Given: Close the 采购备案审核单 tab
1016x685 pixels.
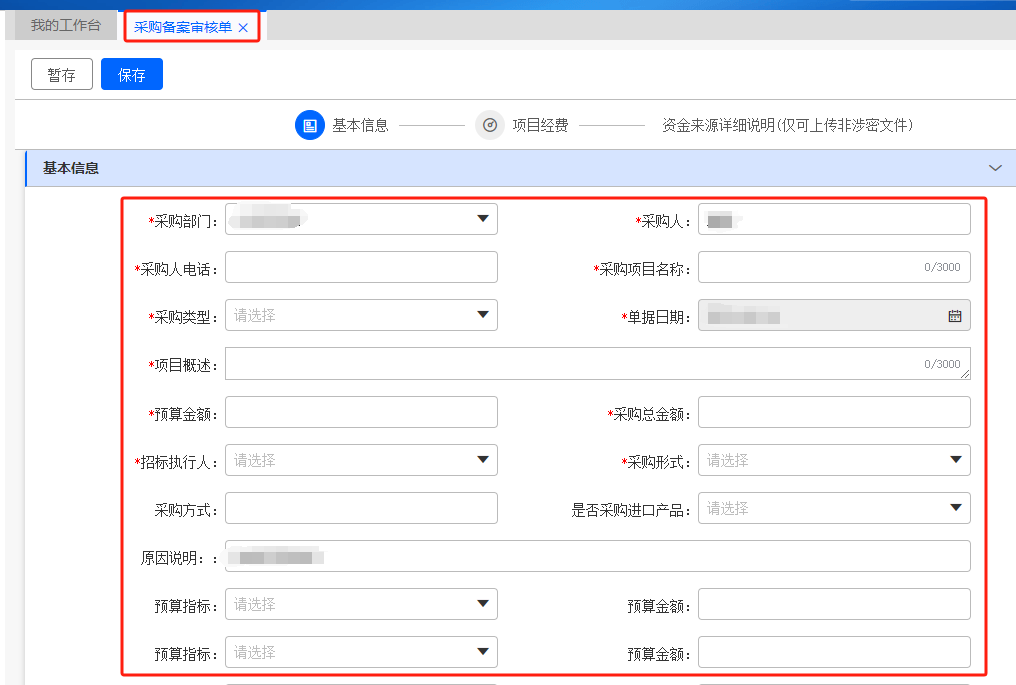Looking at the screenshot, I should click(x=243, y=28).
